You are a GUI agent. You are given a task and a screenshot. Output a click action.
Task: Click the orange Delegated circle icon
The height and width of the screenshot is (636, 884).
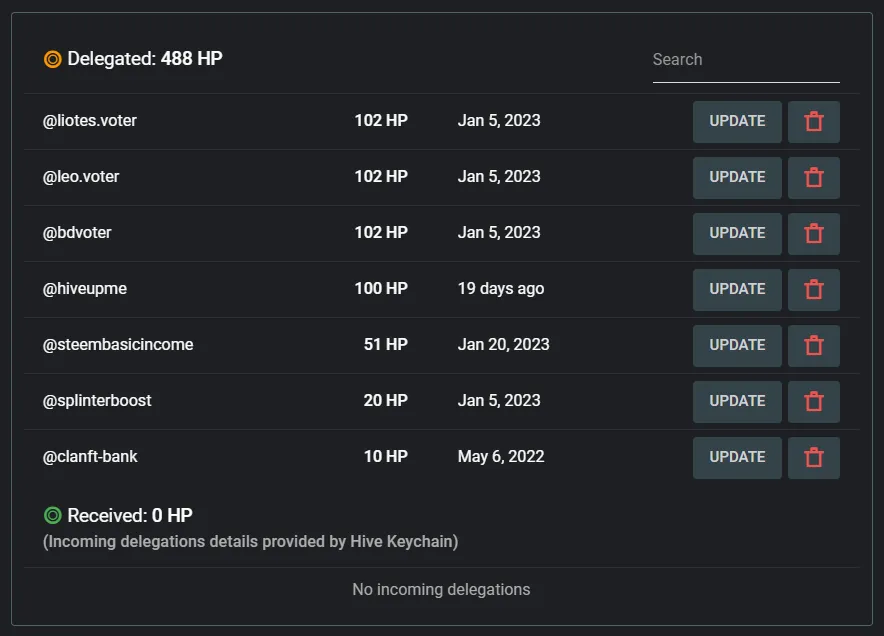click(53, 60)
